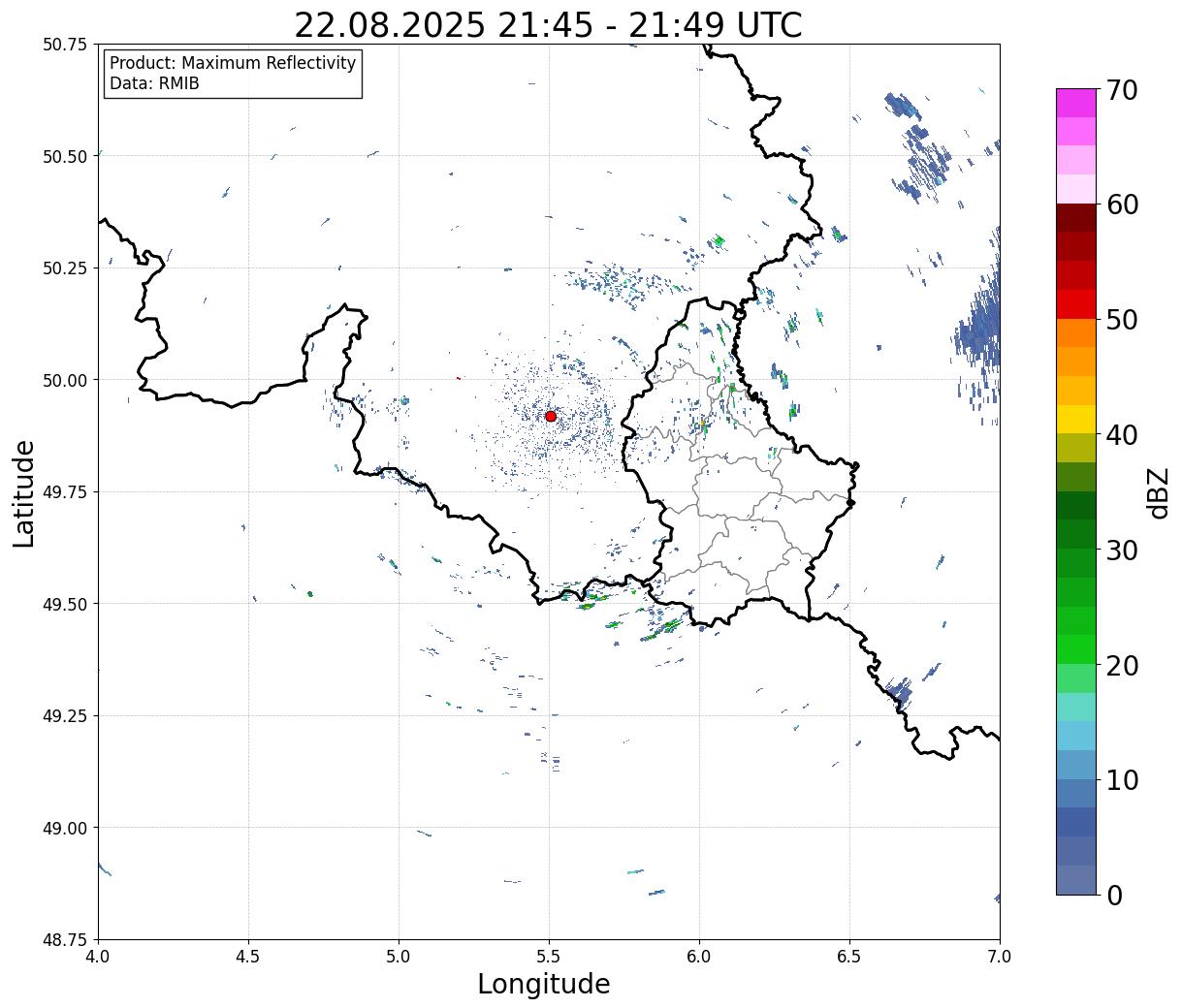Image resolution: width=1182 pixels, height=1008 pixels.
Task: Click the y-axis tick label 50.00
Action: click(x=65, y=380)
